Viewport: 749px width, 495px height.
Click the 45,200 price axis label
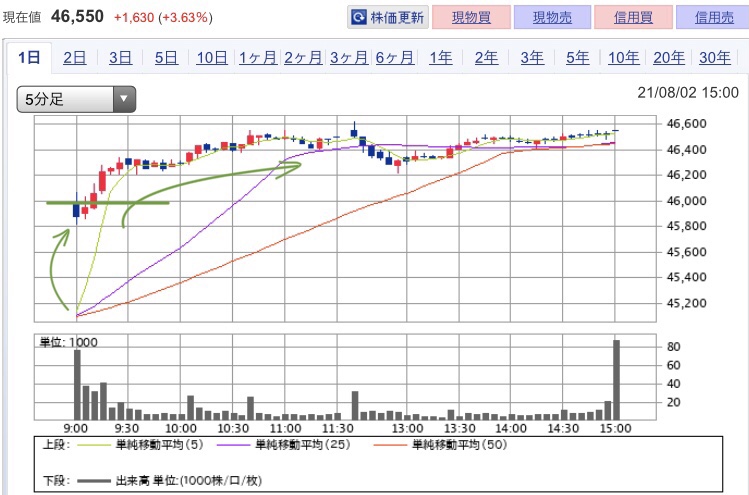click(x=686, y=303)
